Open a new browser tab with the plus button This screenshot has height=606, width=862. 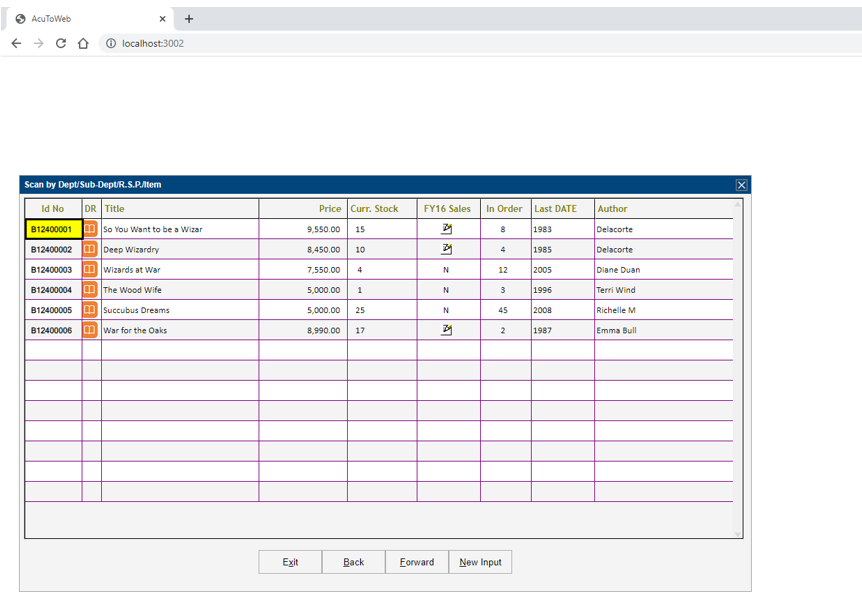click(x=189, y=17)
